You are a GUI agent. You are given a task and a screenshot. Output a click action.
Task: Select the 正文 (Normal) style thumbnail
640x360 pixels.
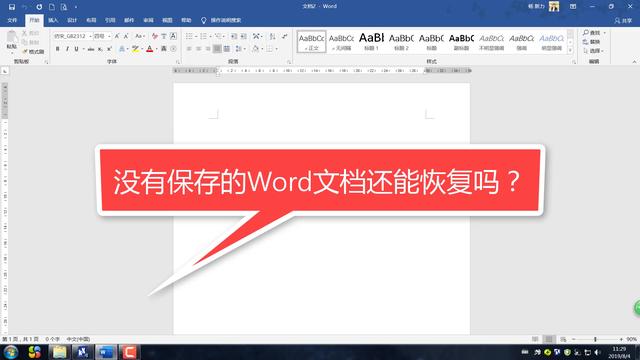(312, 41)
